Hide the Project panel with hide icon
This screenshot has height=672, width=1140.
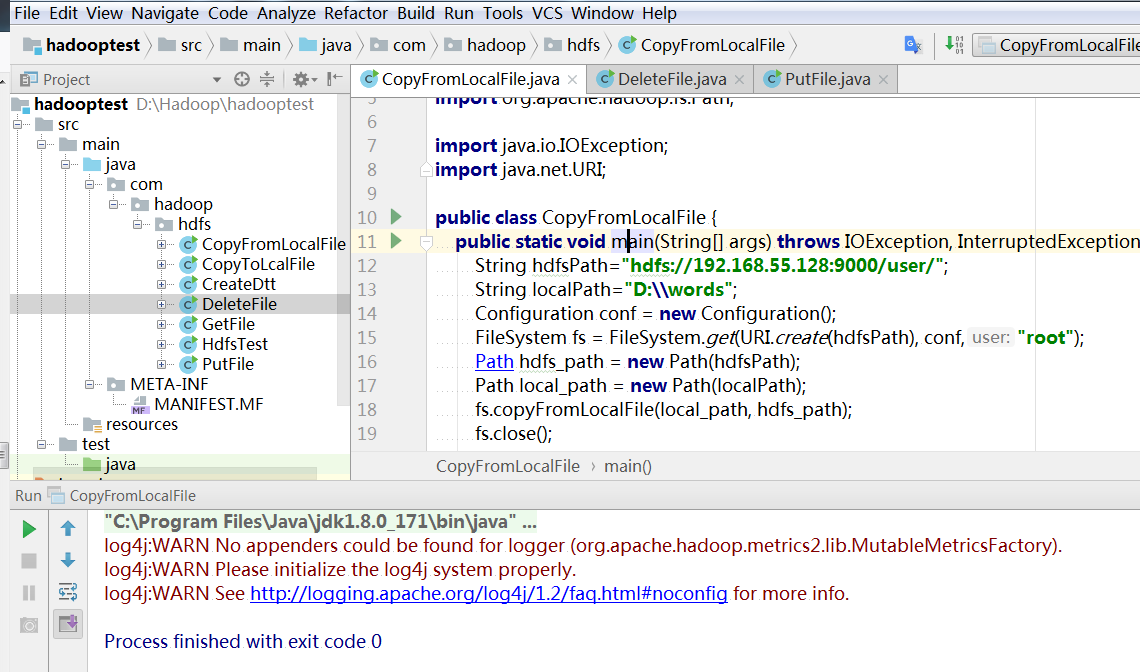click(x=335, y=79)
